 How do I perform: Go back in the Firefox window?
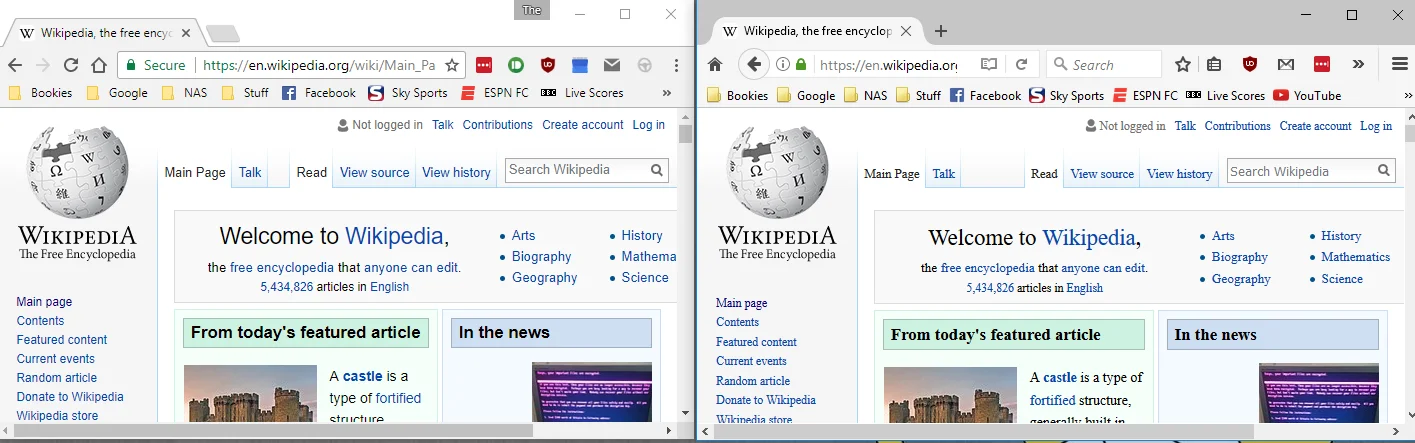(754, 64)
